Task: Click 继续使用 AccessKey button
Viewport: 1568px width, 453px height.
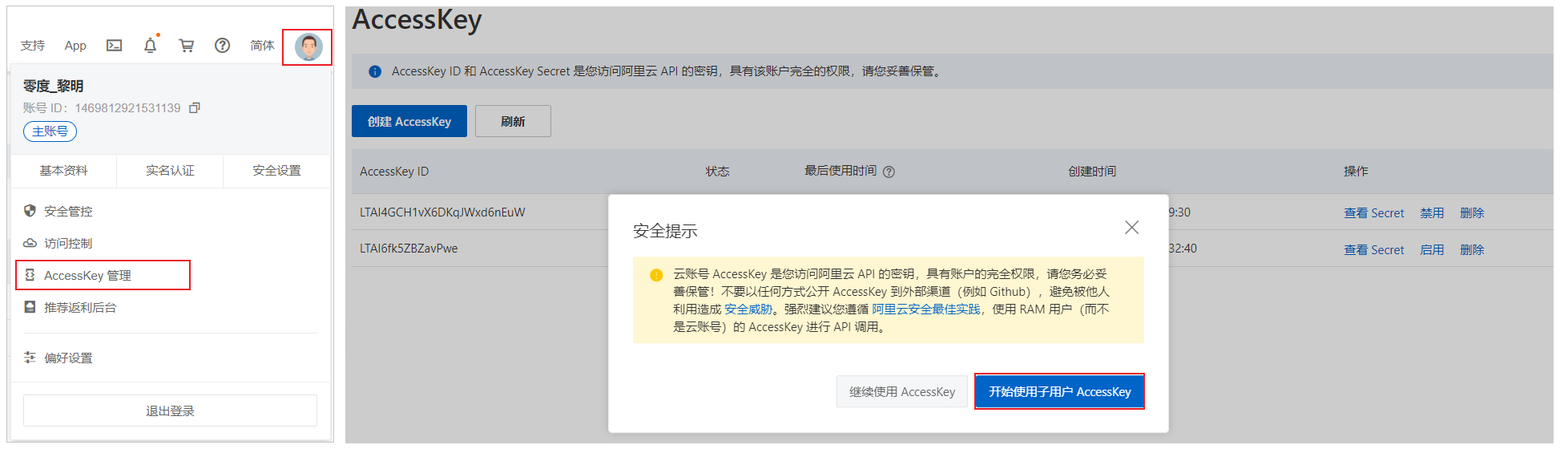Action: [902, 391]
